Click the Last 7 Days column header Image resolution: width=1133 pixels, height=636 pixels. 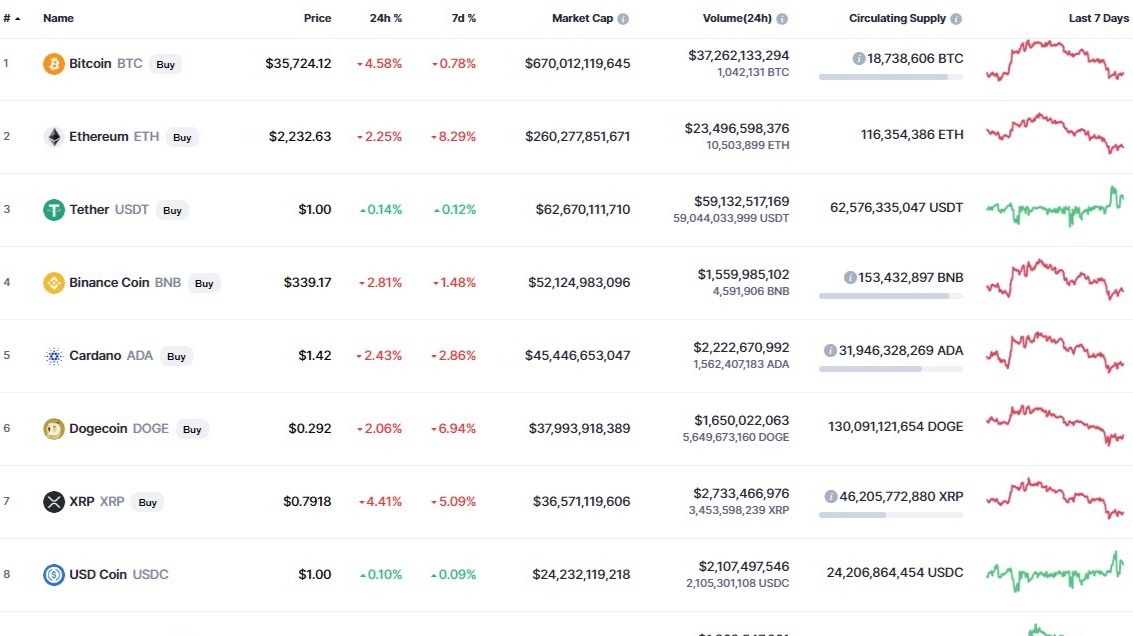pos(1098,17)
